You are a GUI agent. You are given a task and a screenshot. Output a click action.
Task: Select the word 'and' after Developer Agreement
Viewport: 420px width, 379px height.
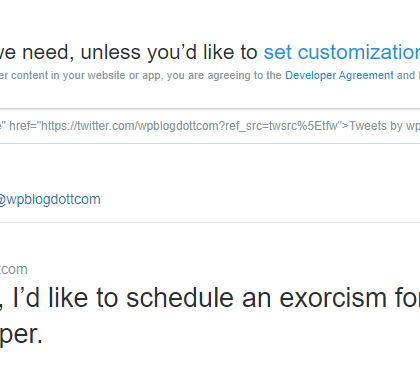tap(406, 75)
